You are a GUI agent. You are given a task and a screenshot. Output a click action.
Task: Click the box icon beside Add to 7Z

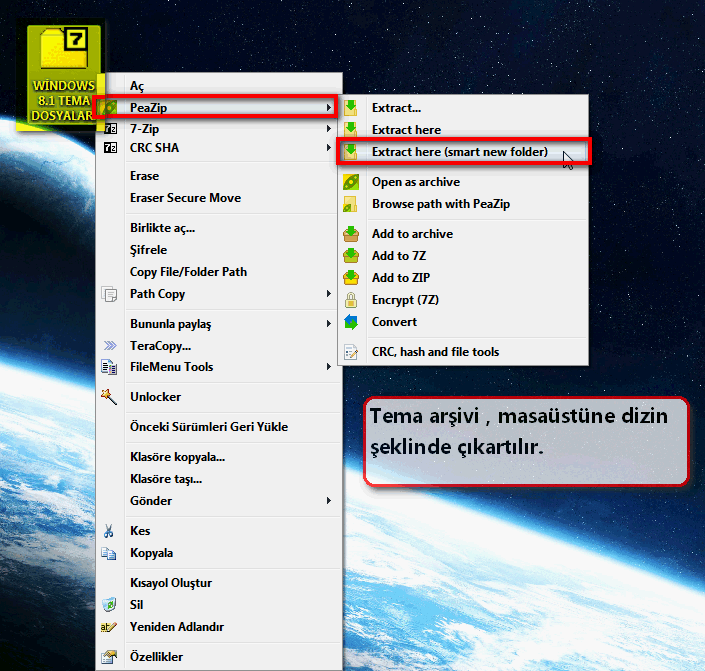pos(351,256)
